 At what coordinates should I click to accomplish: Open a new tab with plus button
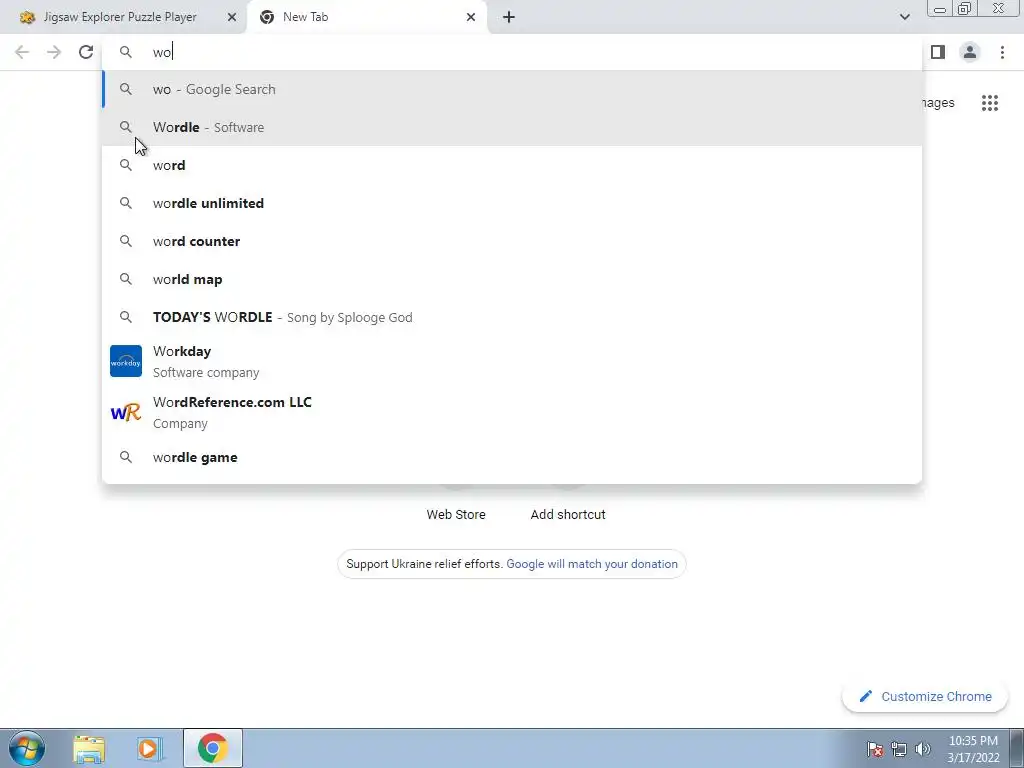coord(509,17)
